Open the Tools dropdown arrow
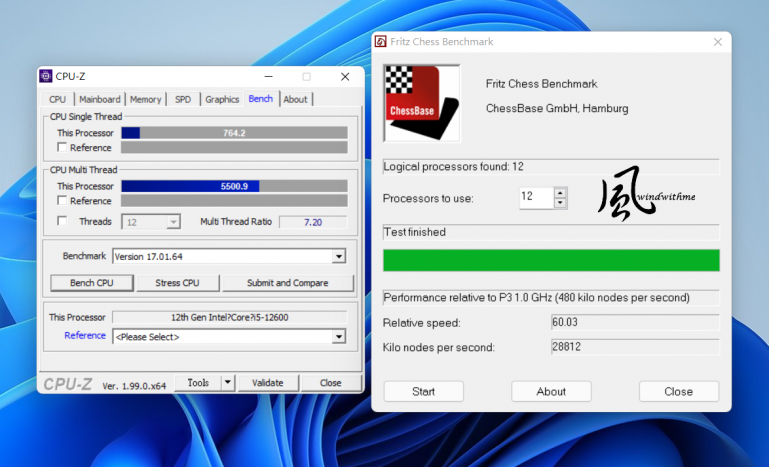The image size is (769, 467). coord(228,383)
